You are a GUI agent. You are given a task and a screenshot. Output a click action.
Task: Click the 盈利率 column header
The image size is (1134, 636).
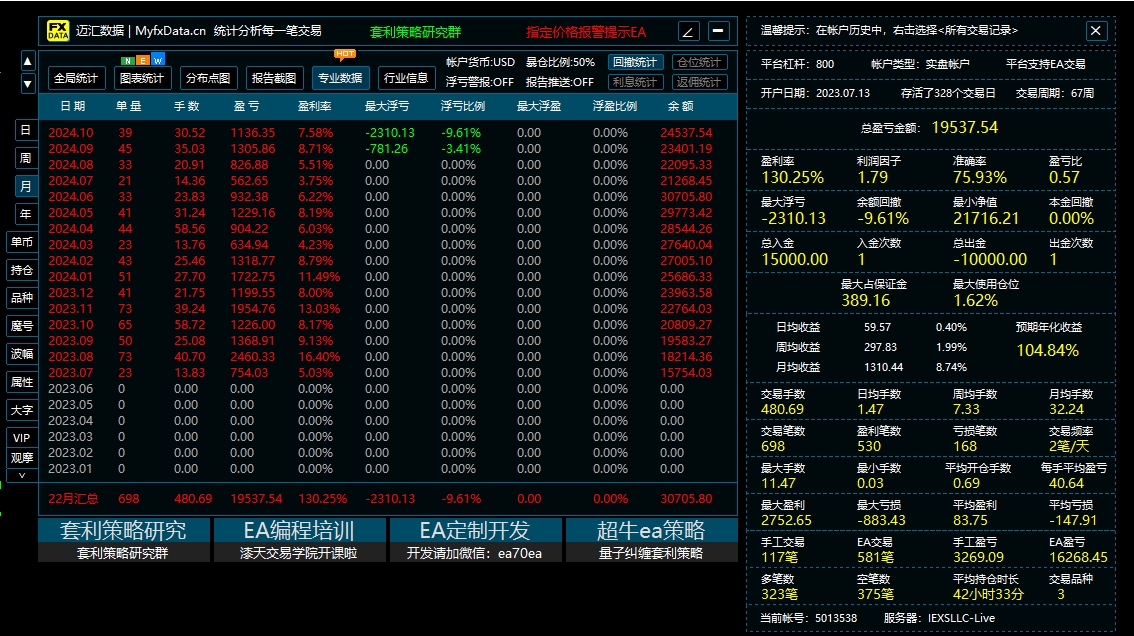coord(315,106)
